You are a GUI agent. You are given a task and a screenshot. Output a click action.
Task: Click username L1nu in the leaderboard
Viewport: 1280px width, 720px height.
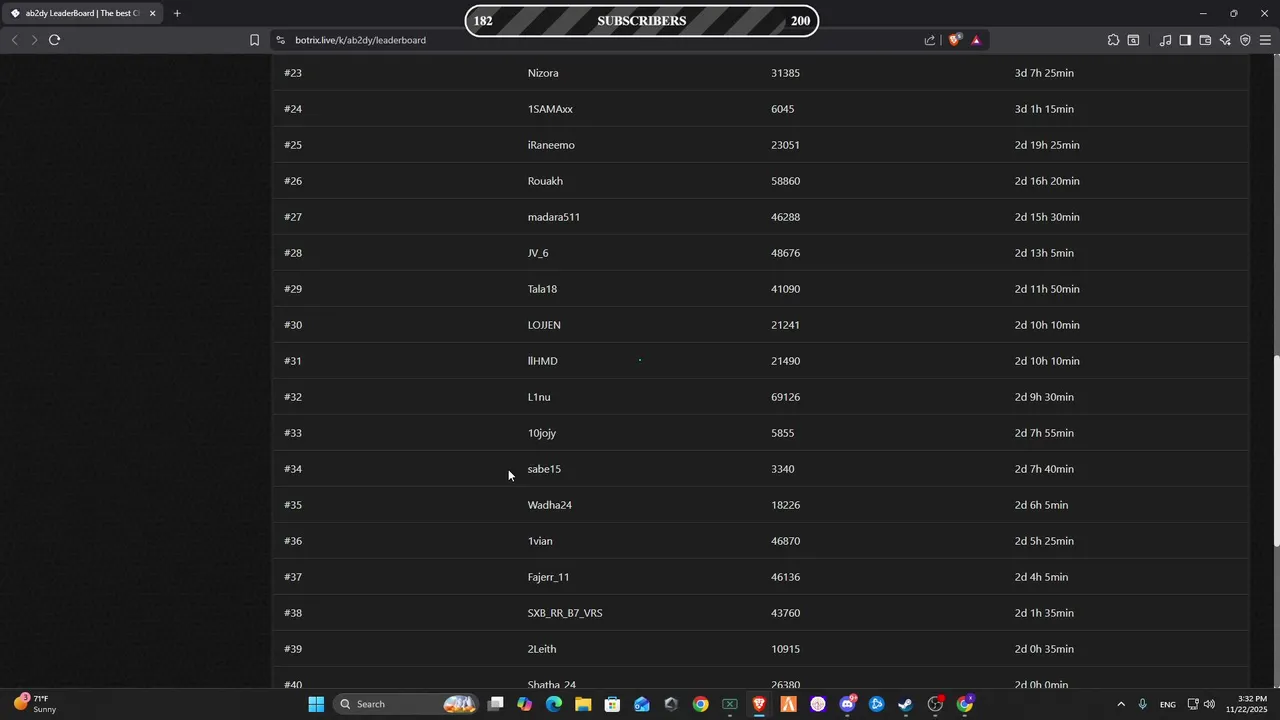pyautogui.click(x=539, y=397)
